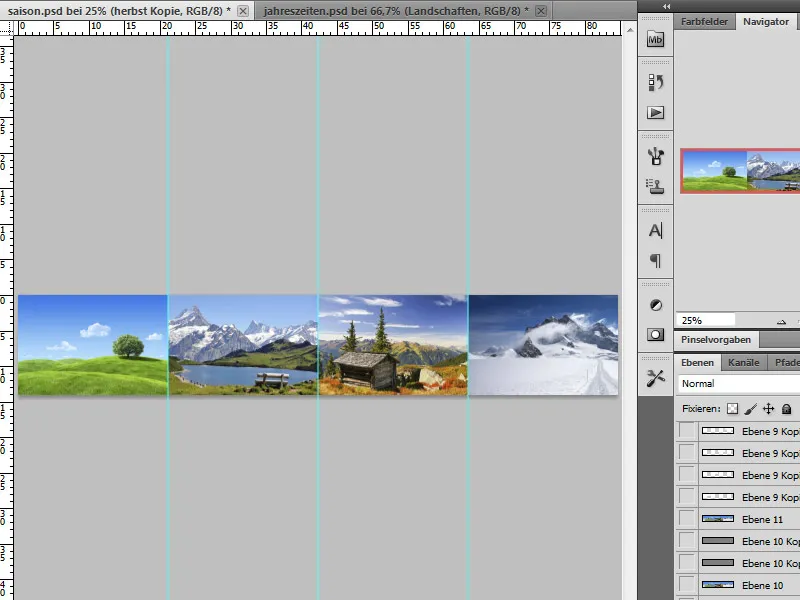Toggle visibility of Ebene 11 layer
Screen dimensions: 800x600
(x=687, y=519)
